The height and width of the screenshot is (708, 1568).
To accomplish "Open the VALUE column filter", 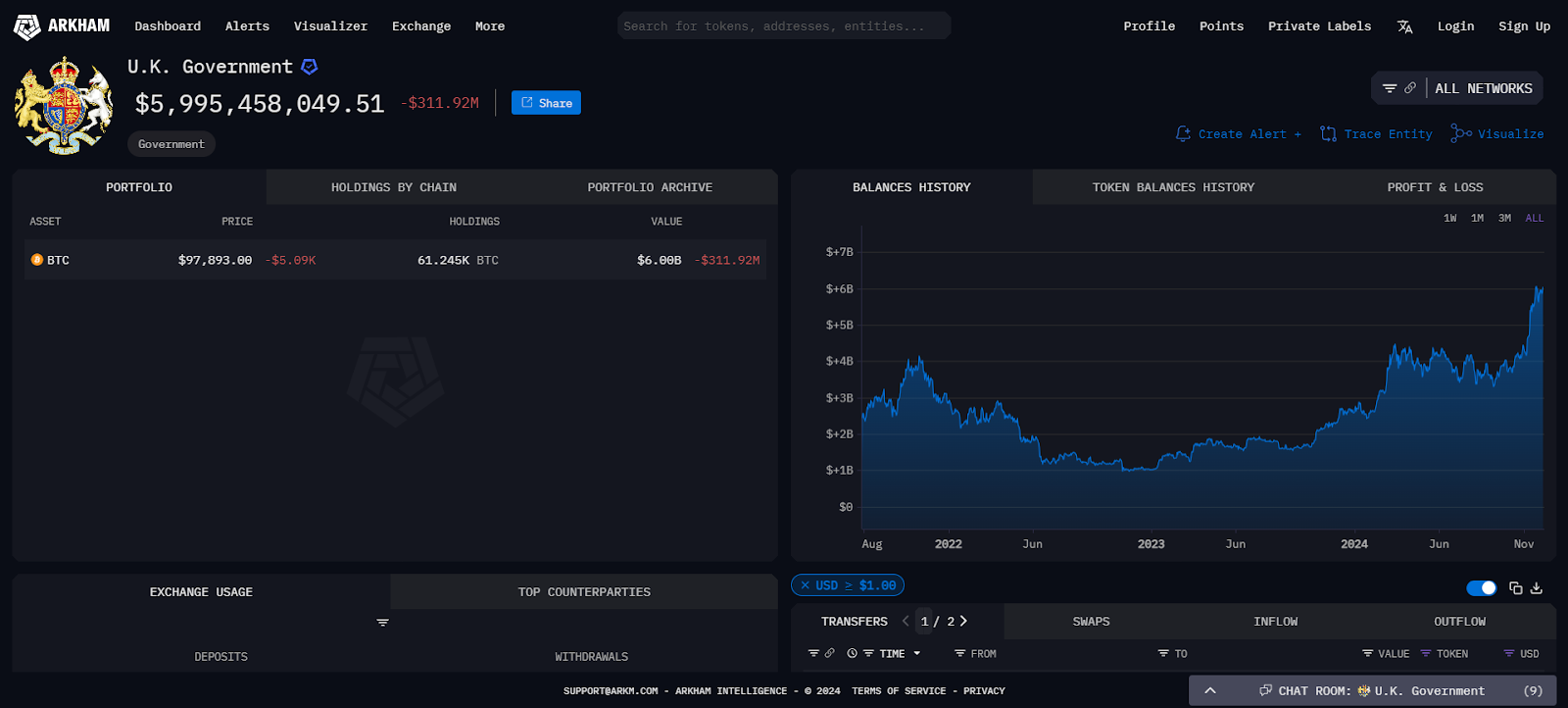I will [x=1368, y=653].
